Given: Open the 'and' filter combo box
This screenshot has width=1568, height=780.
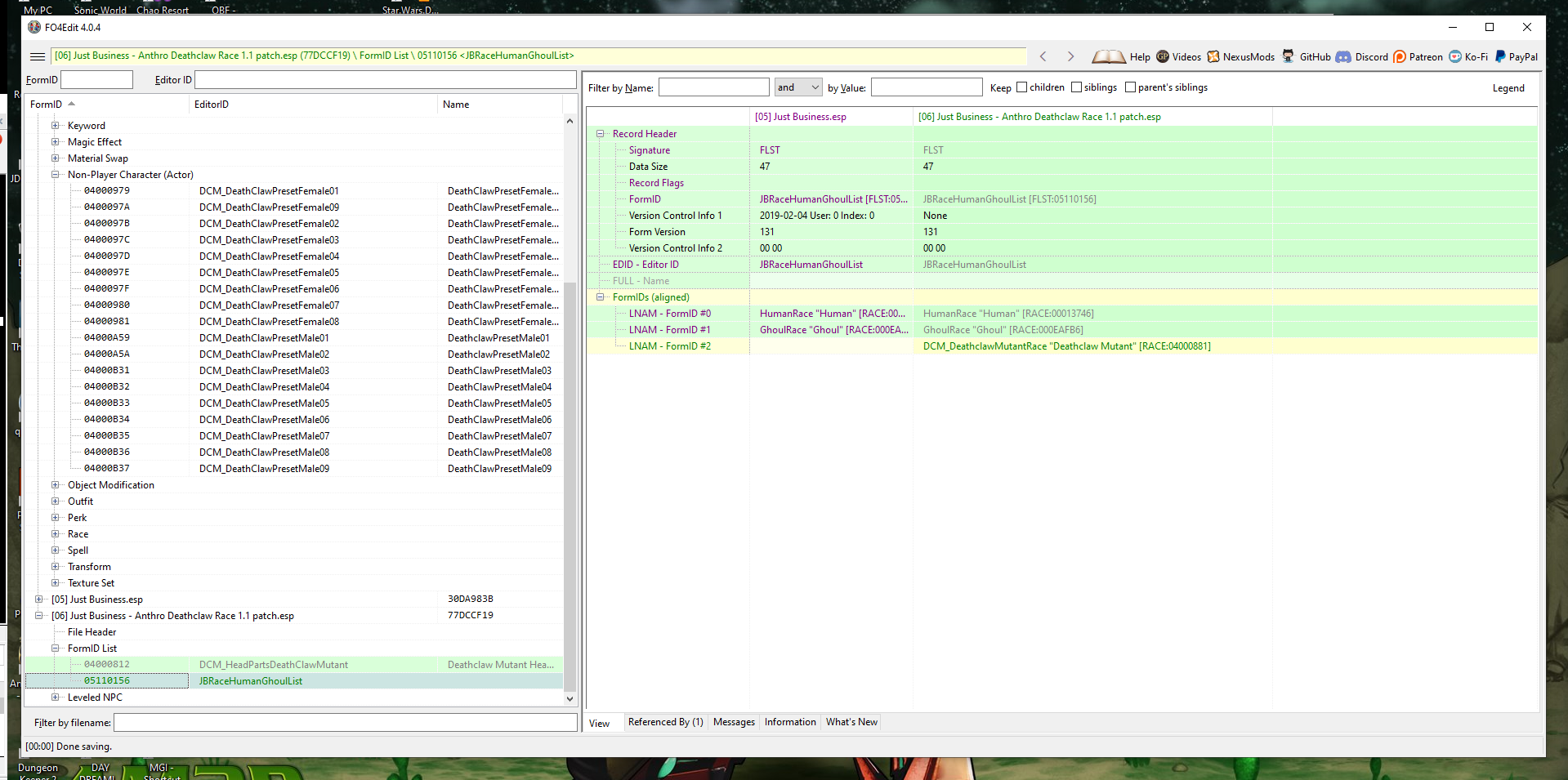Looking at the screenshot, I should point(798,87).
